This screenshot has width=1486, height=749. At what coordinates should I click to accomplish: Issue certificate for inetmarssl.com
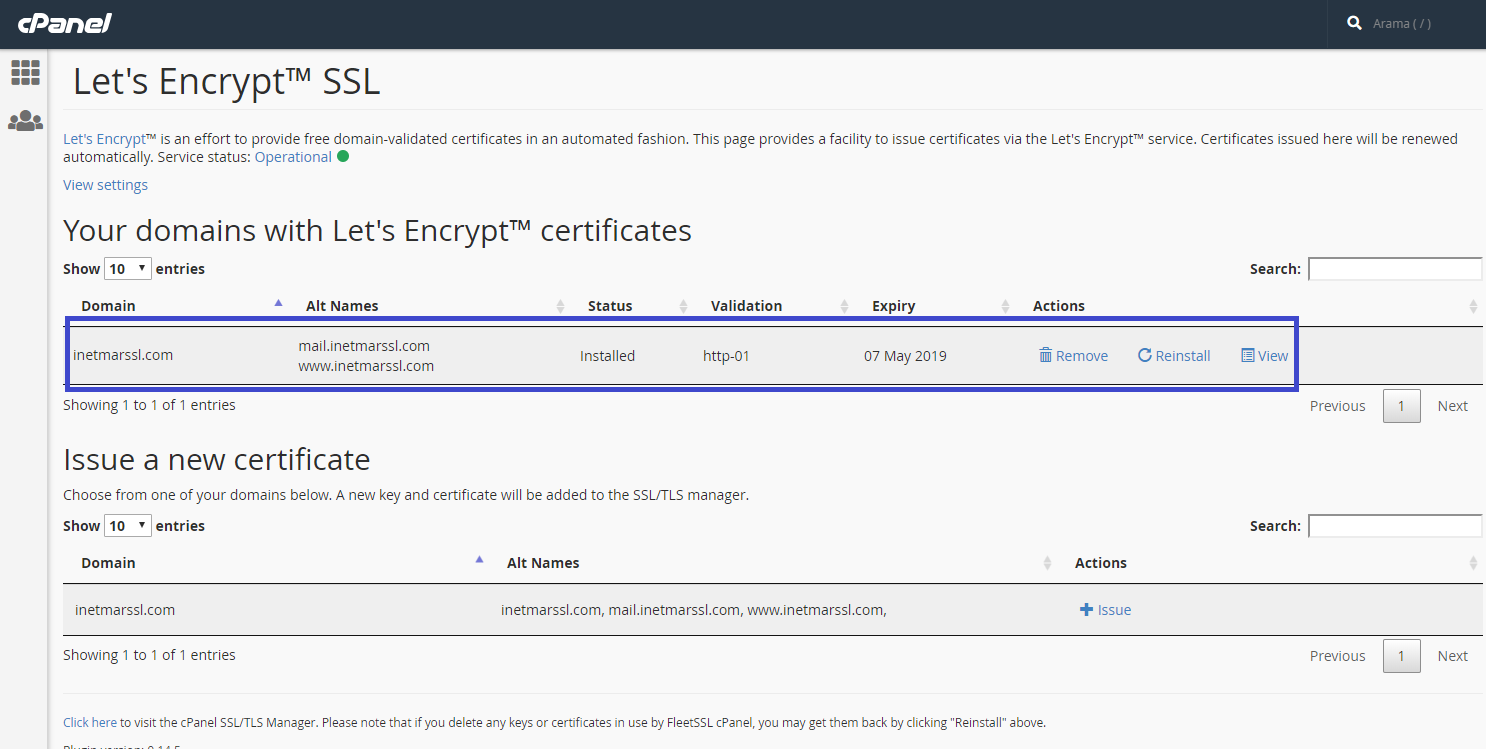pos(1105,610)
